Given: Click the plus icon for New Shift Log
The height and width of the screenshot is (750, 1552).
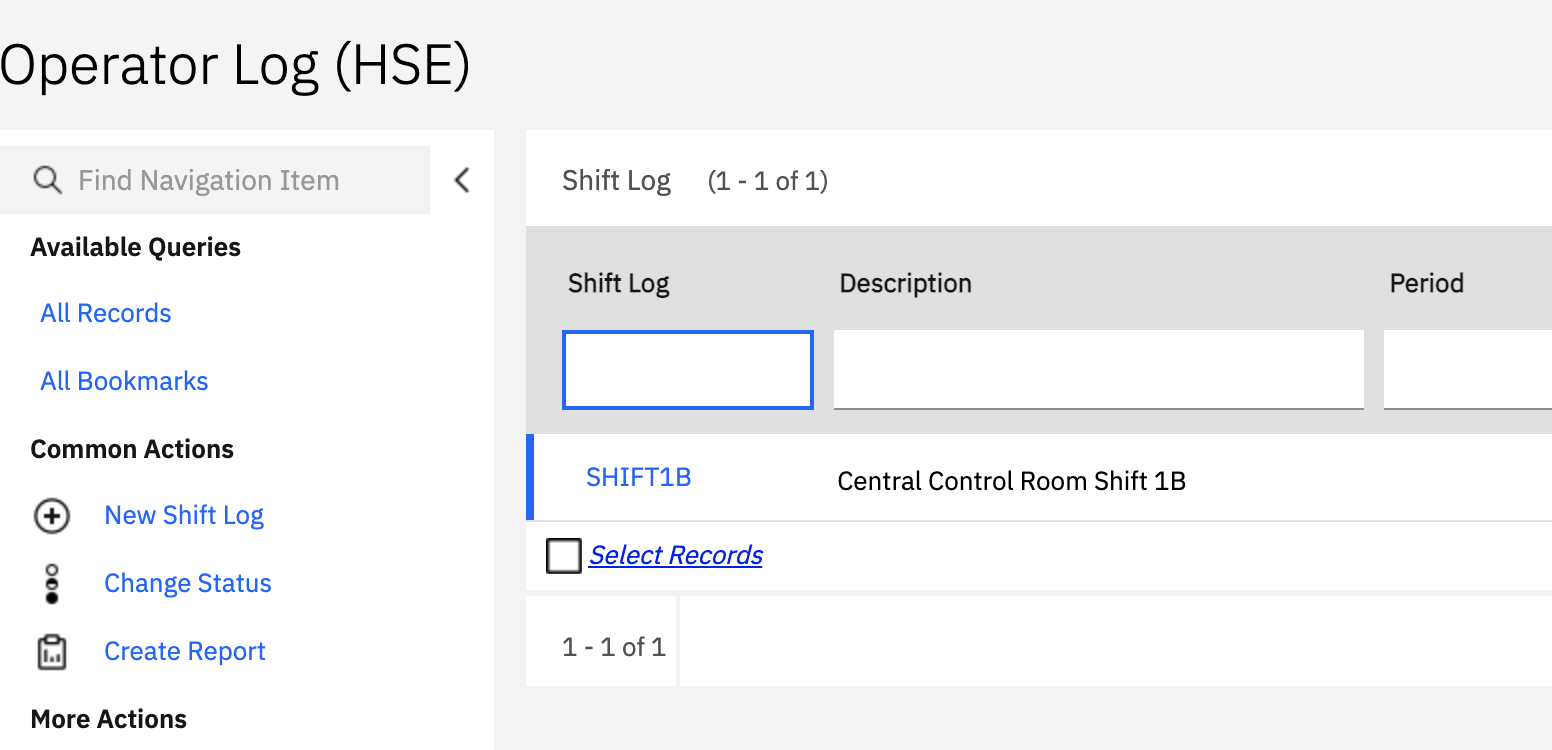Looking at the screenshot, I should tap(52, 516).
